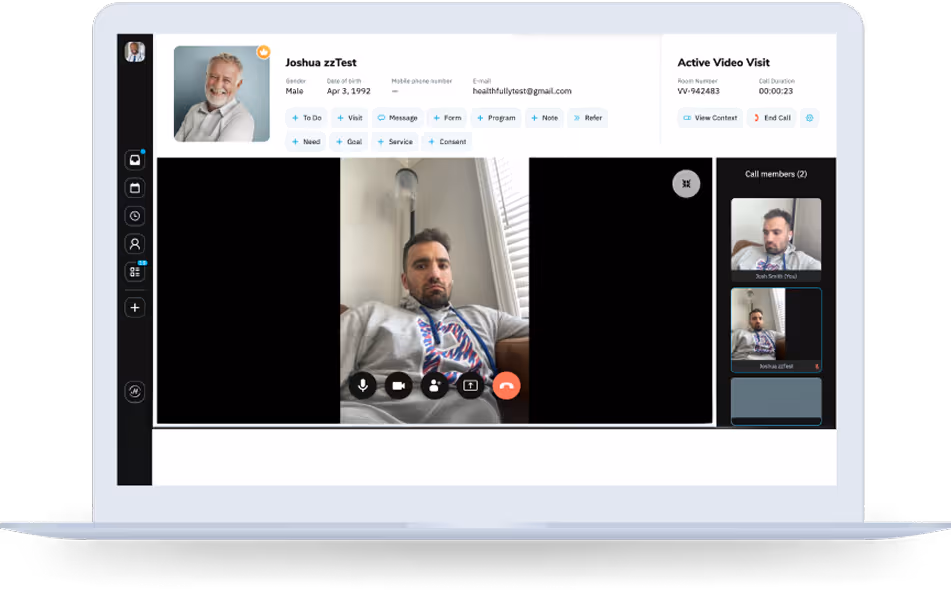Mute the microphone
This screenshot has height=590, width=951.
pos(362,385)
